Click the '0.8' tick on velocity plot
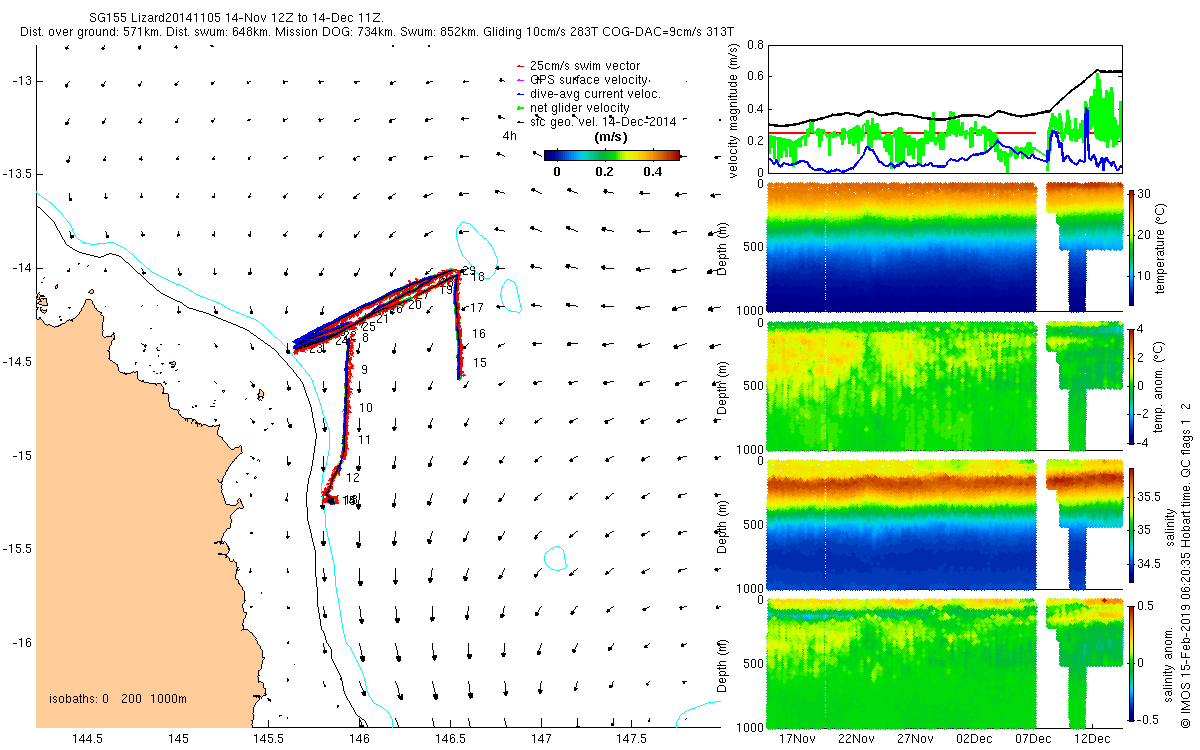The image size is (1200, 750). pyautogui.click(x=755, y=46)
